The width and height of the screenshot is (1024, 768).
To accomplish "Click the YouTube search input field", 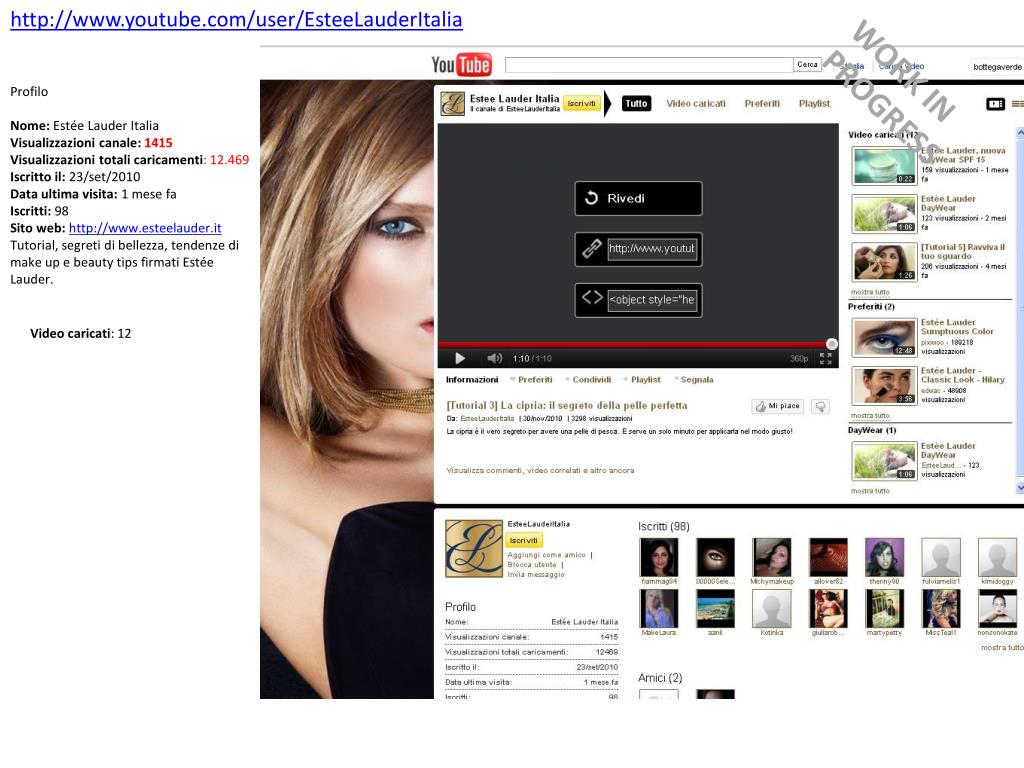I will coord(649,65).
